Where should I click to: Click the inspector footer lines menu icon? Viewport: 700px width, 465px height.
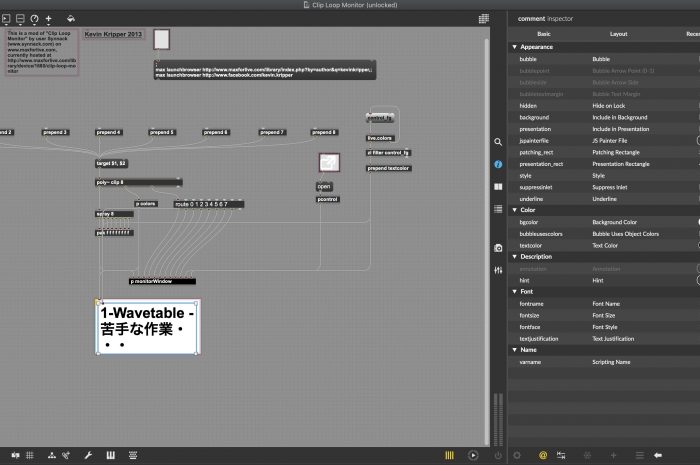639,455
